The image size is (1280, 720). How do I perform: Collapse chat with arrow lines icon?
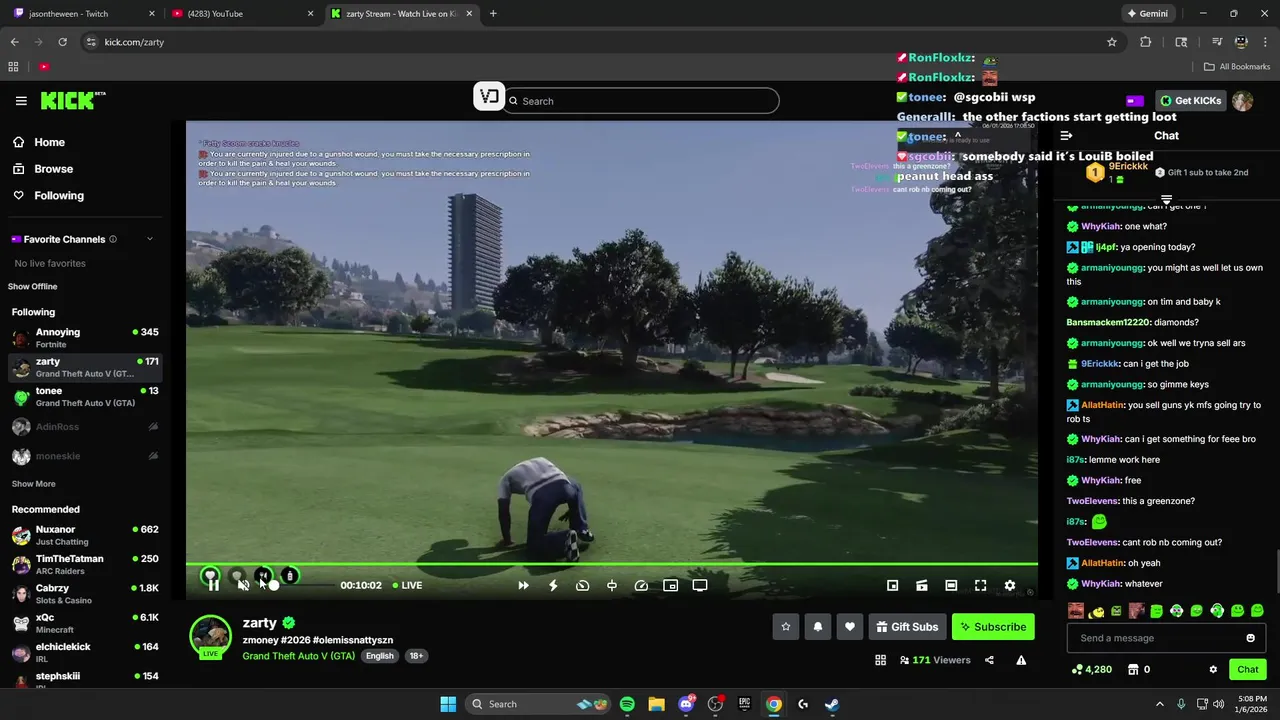[x=1066, y=136]
